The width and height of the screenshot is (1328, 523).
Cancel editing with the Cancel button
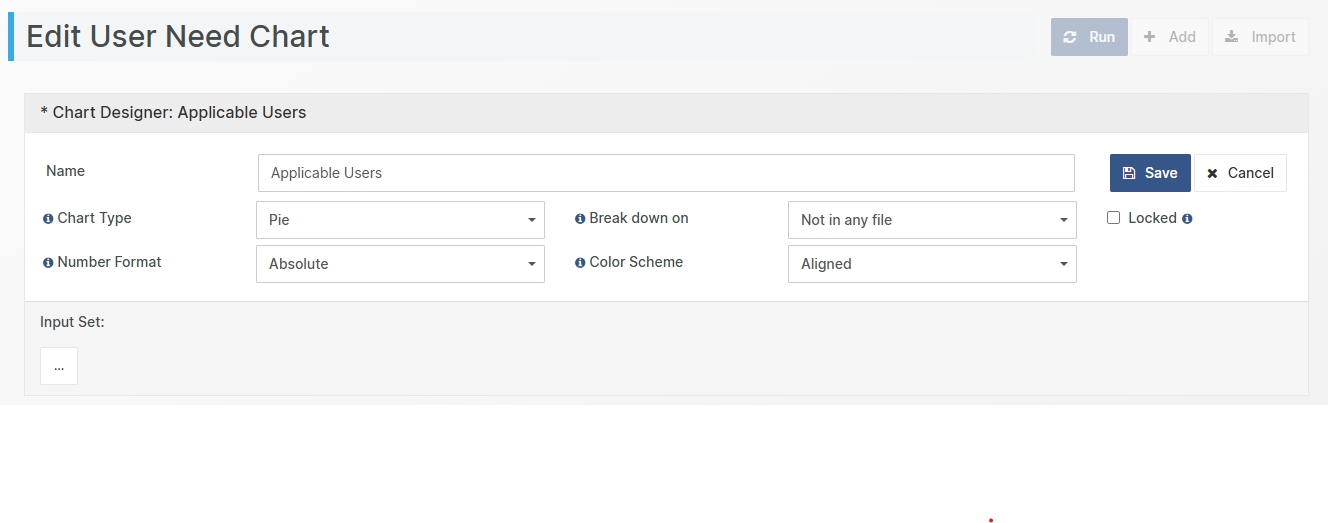[x=1240, y=173]
